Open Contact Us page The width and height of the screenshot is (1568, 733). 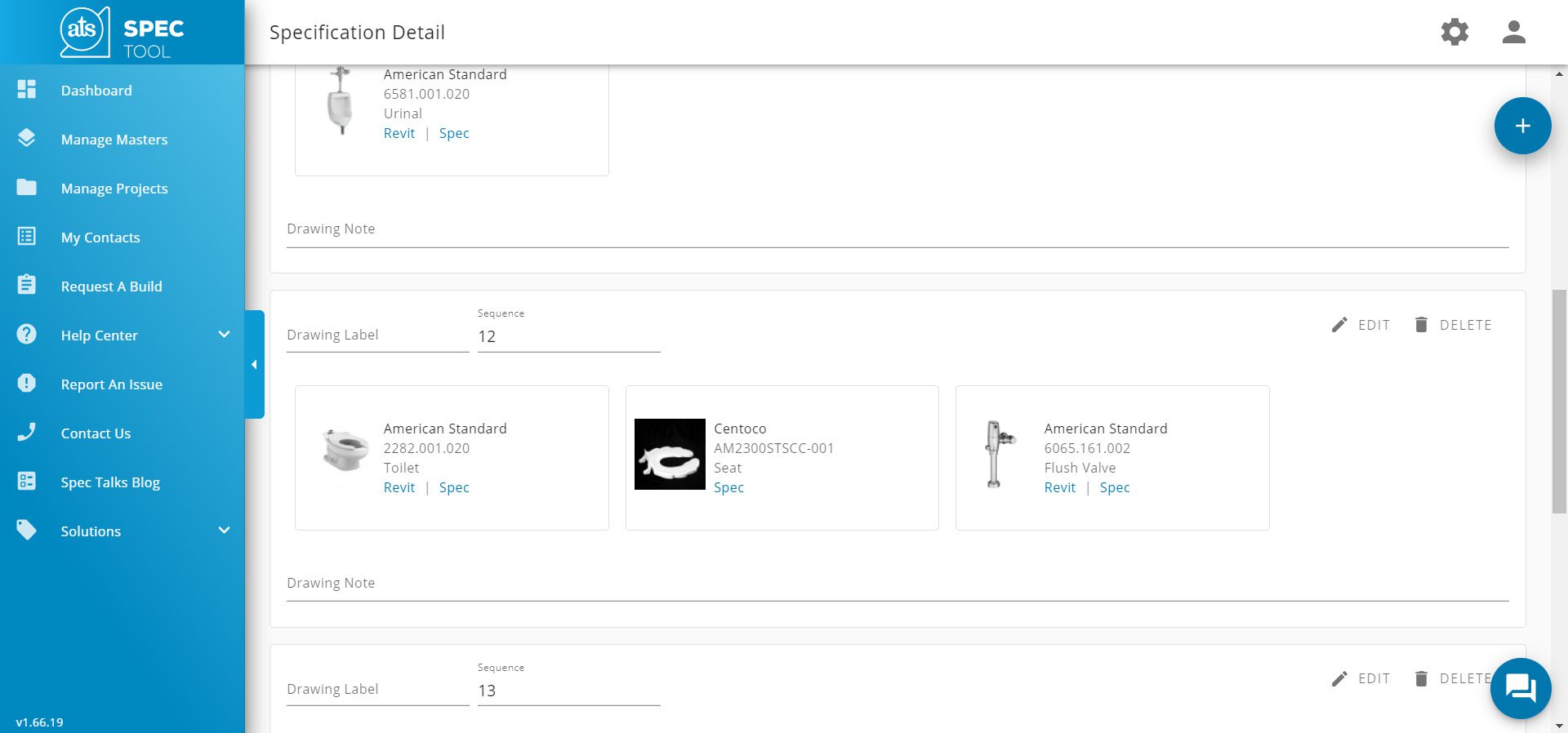point(96,433)
